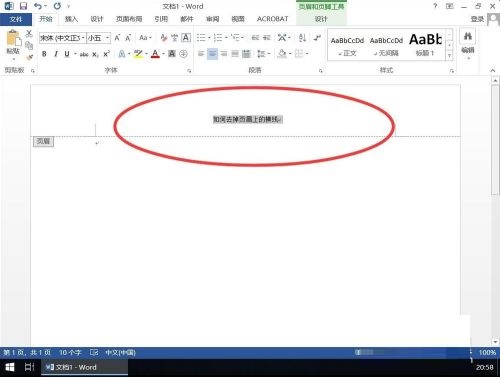Click the Character Border boxed A icon
The width and height of the screenshot is (500, 377).
coord(186,38)
